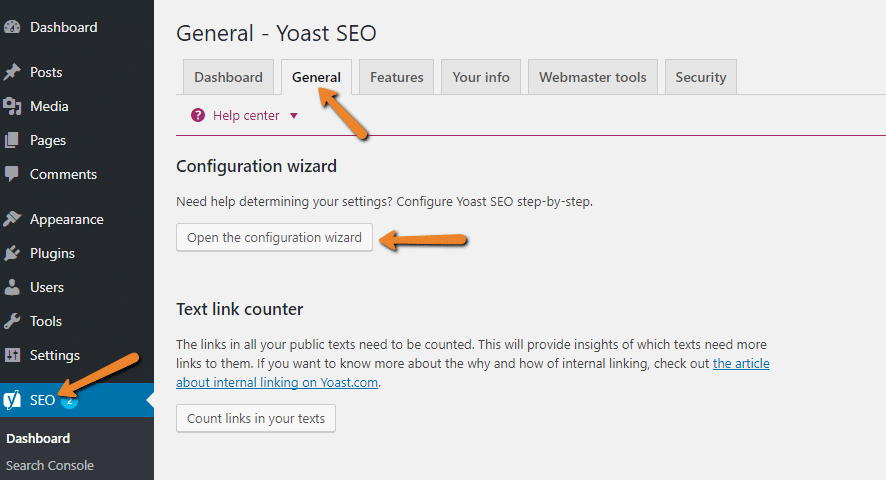Image resolution: width=886 pixels, height=480 pixels.
Task: Click the Posts pushpin icon
Action: point(12,72)
